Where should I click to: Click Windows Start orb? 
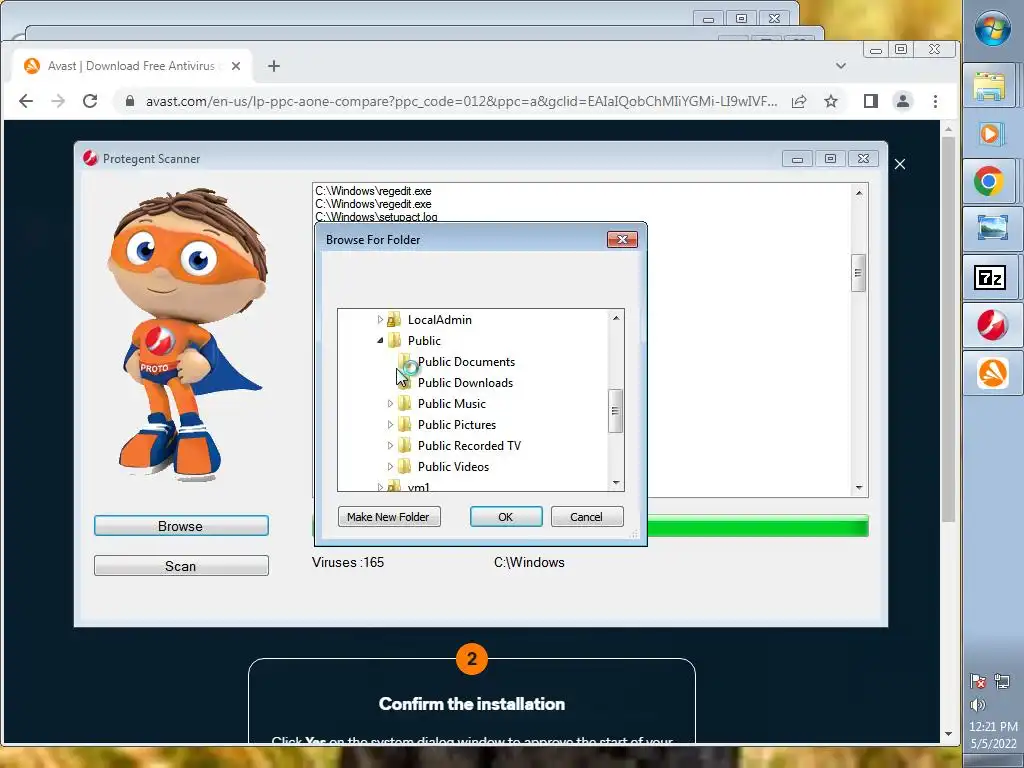(992, 29)
